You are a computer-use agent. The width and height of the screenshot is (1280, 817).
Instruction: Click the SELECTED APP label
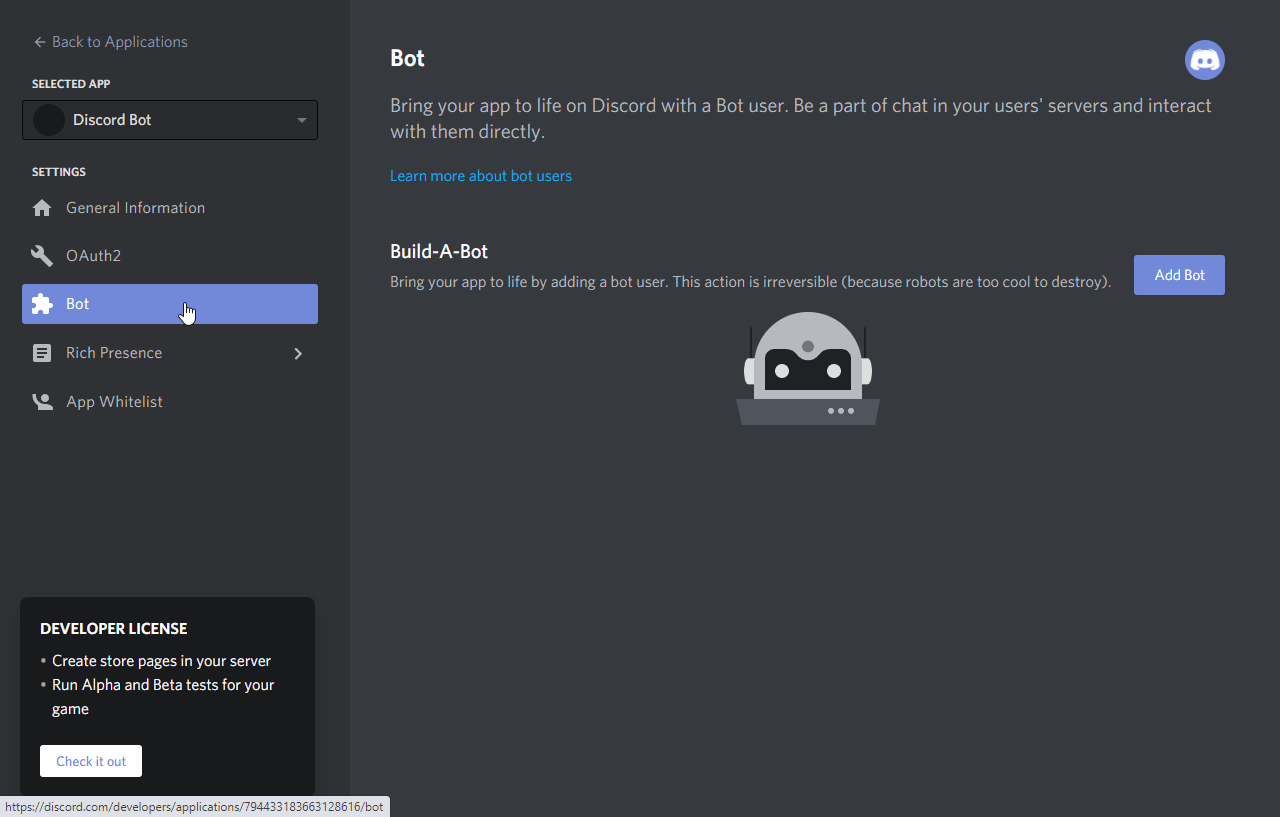pos(71,84)
